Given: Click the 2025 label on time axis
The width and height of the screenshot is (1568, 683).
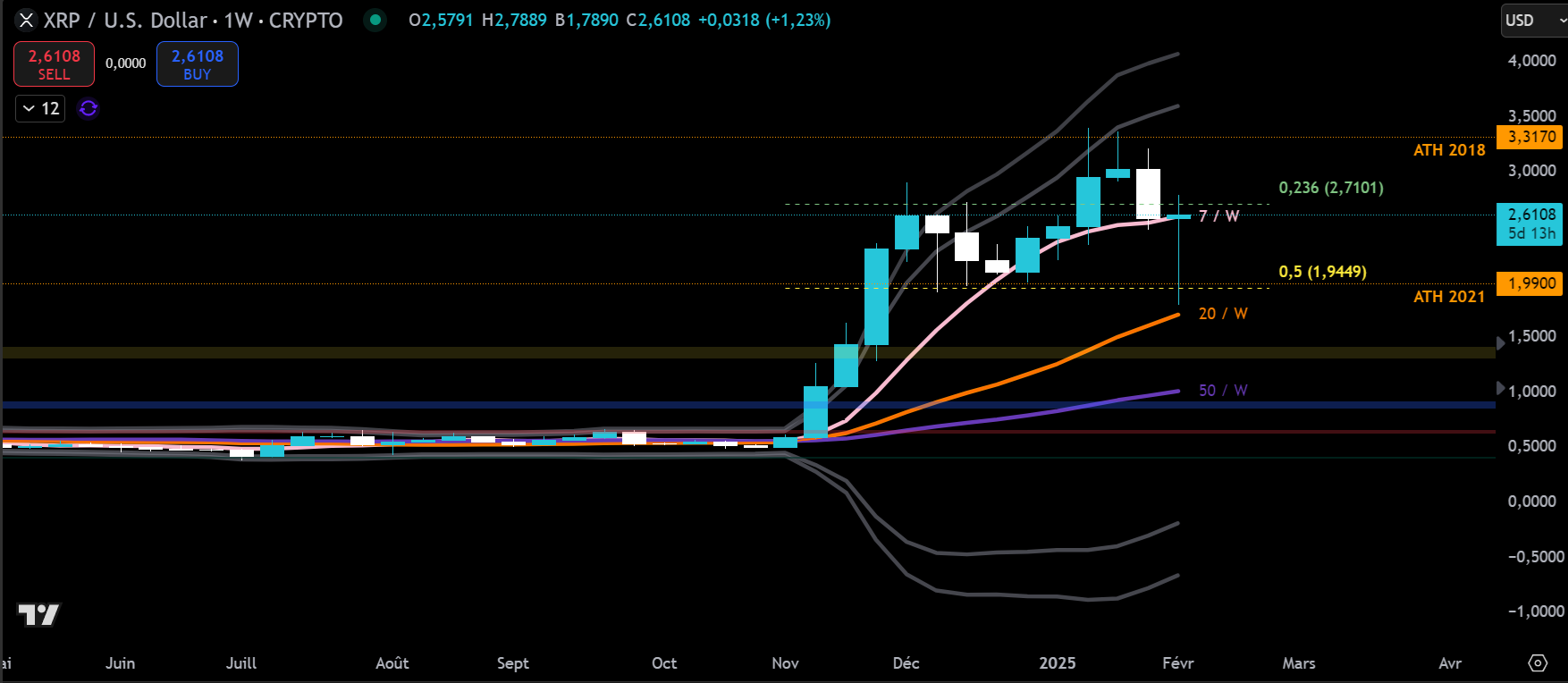Looking at the screenshot, I should coord(1057,662).
